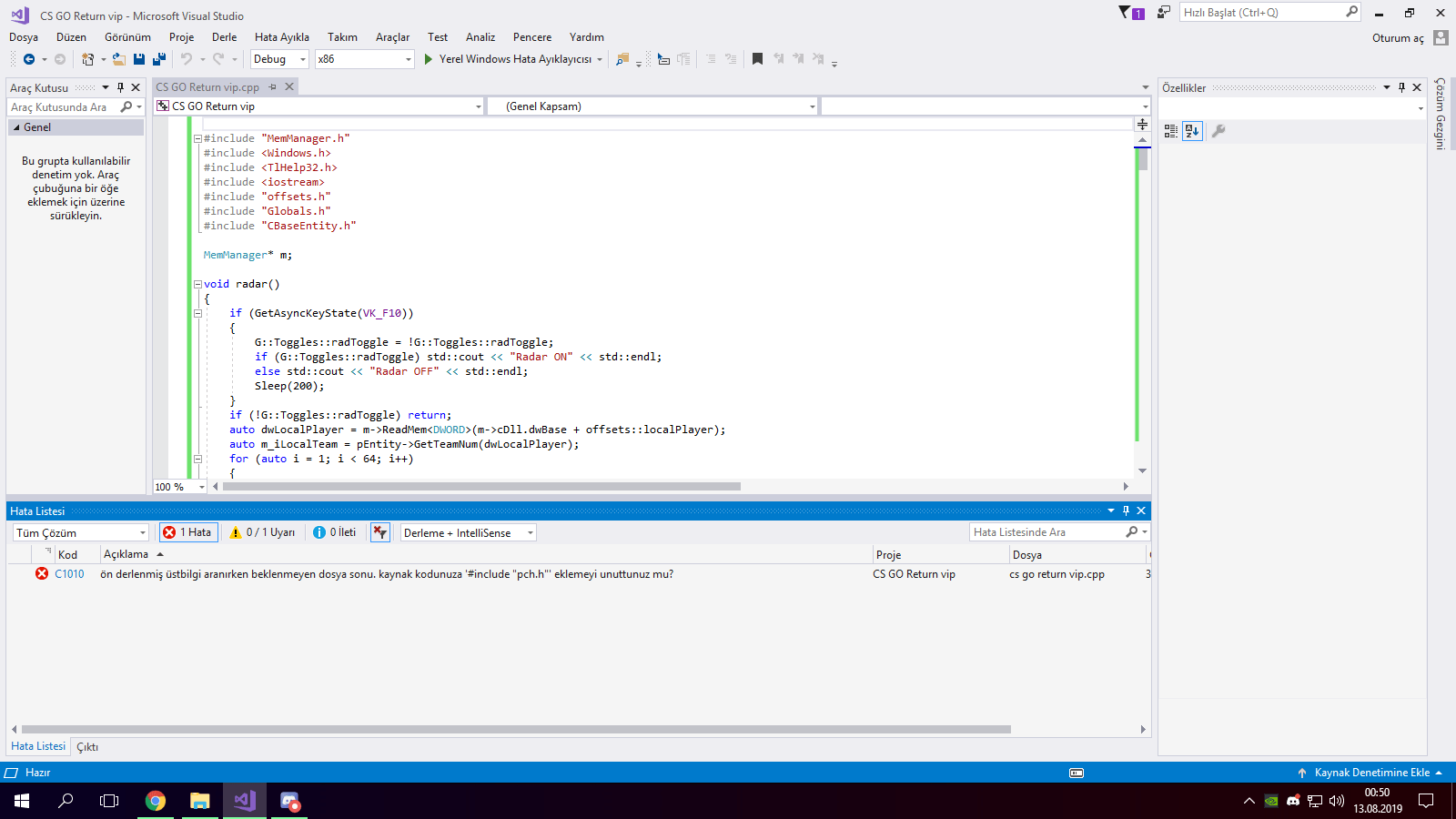Click the editor vertical scrollbar thumb
1456x819 pixels.
point(1142,160)
